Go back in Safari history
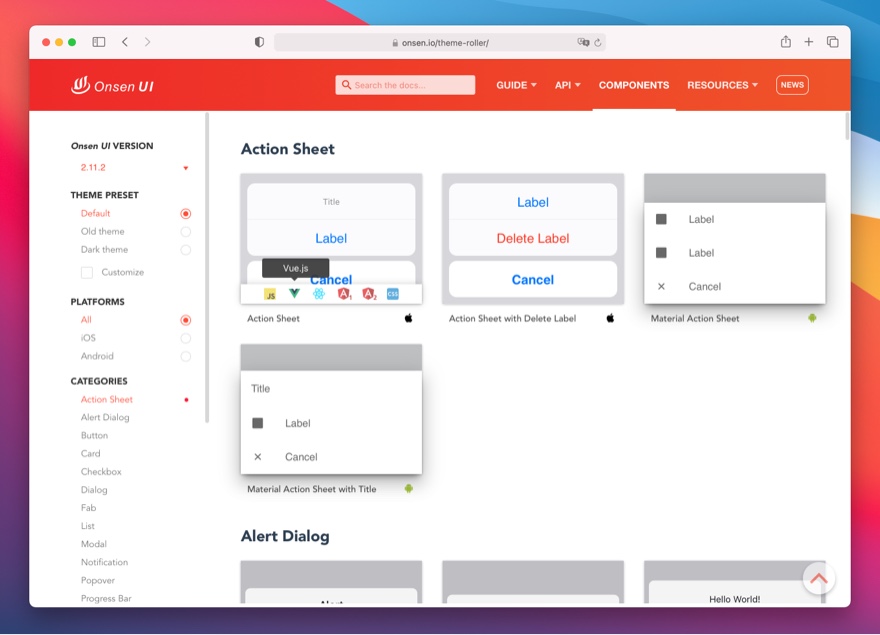The image size is (880, 635). click(x=125, y=42)
